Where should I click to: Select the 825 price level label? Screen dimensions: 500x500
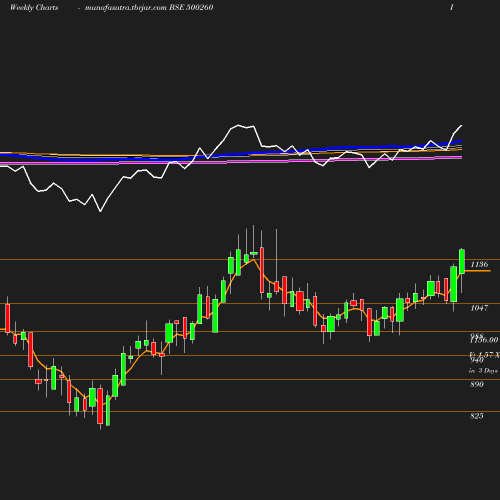pos(477,416)
